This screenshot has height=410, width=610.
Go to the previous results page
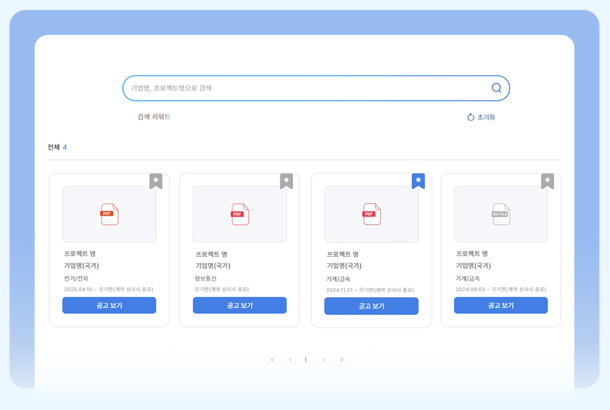click(x=290, y=360)
